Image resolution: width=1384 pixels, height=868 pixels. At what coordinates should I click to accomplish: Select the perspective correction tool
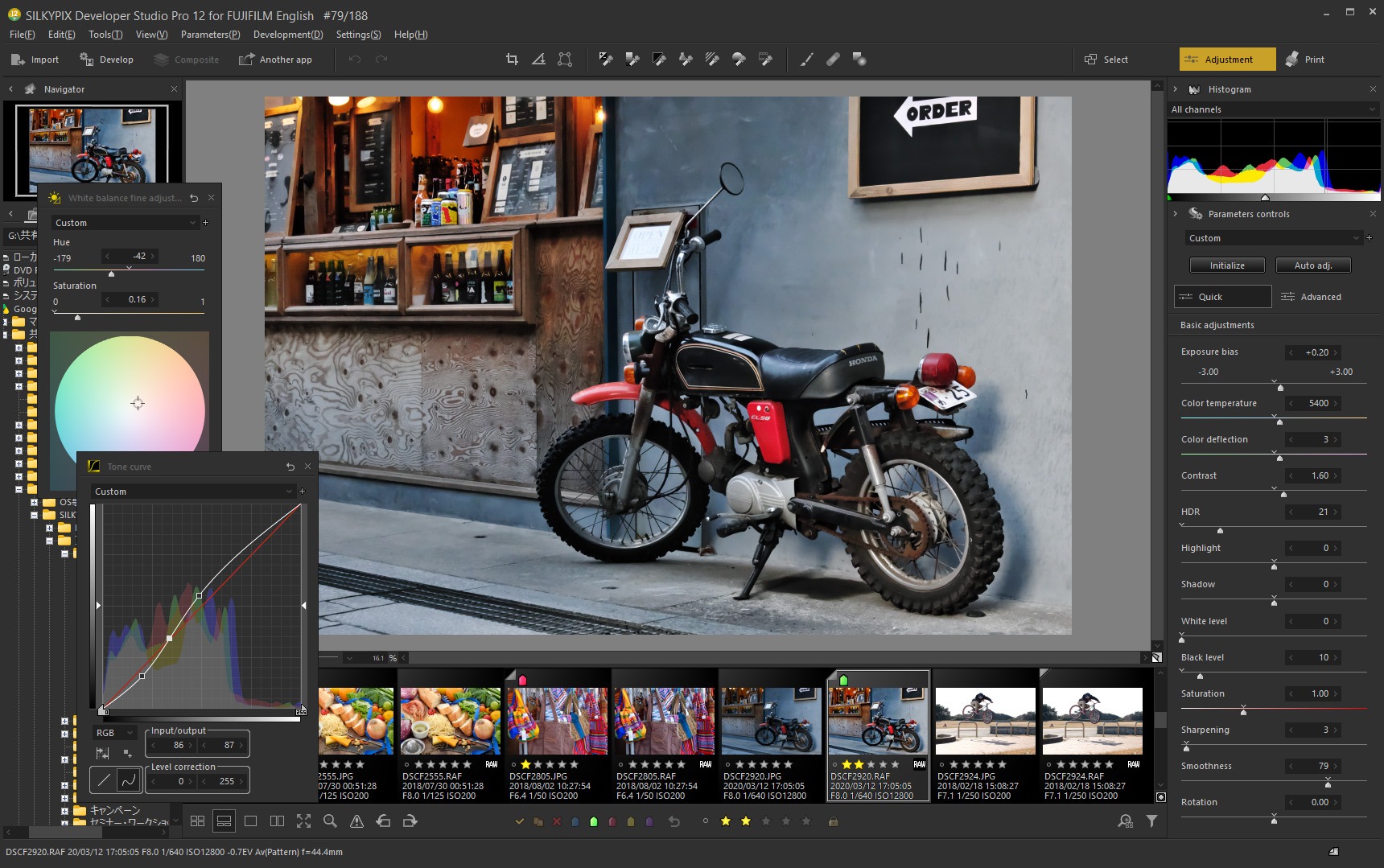coord(565,59)
